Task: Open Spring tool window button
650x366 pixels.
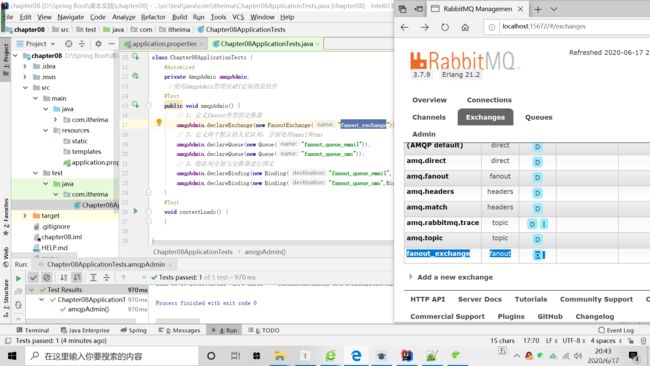Action: (x=133, y=330)
